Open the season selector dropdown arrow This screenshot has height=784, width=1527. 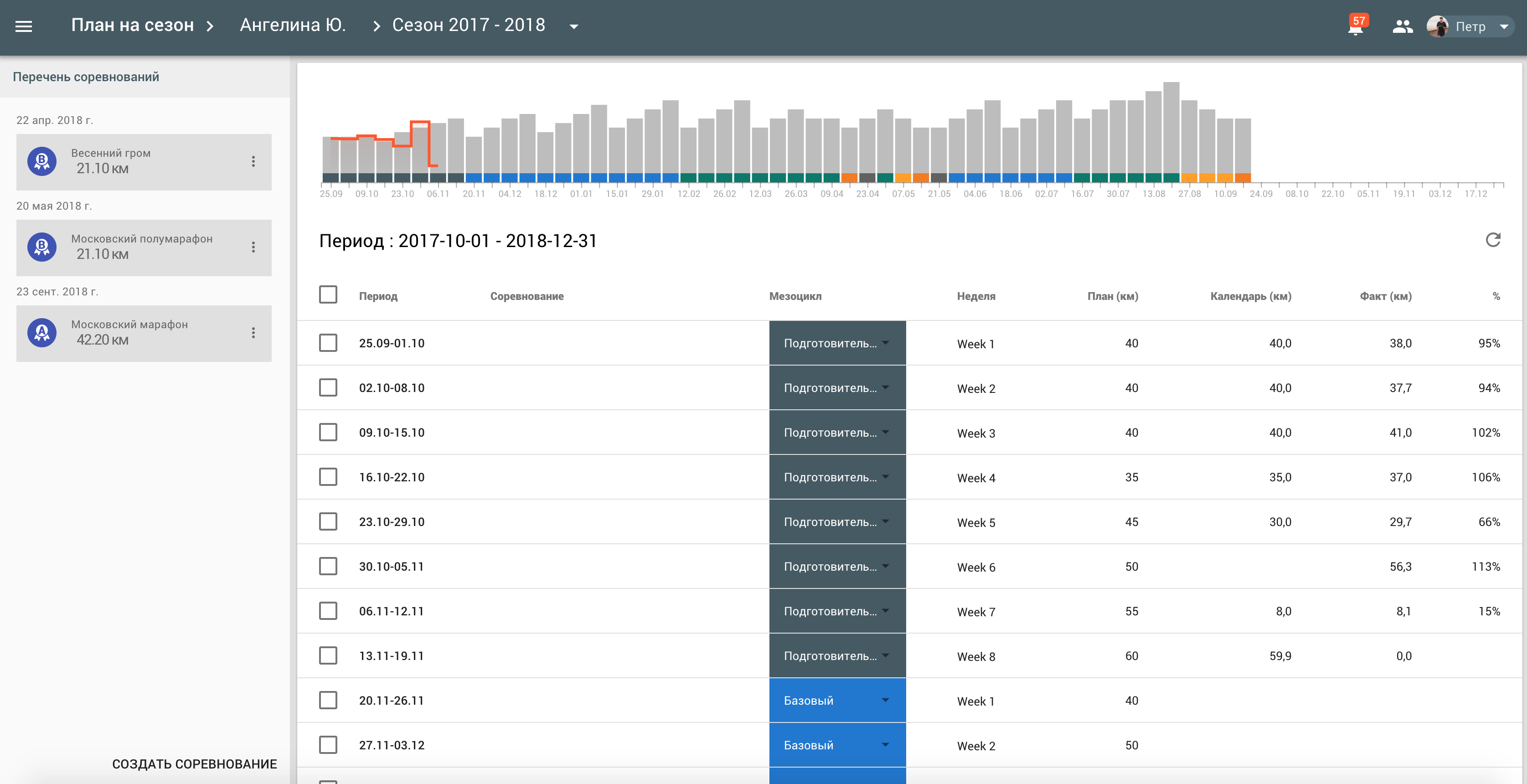[x=573, y=27]
